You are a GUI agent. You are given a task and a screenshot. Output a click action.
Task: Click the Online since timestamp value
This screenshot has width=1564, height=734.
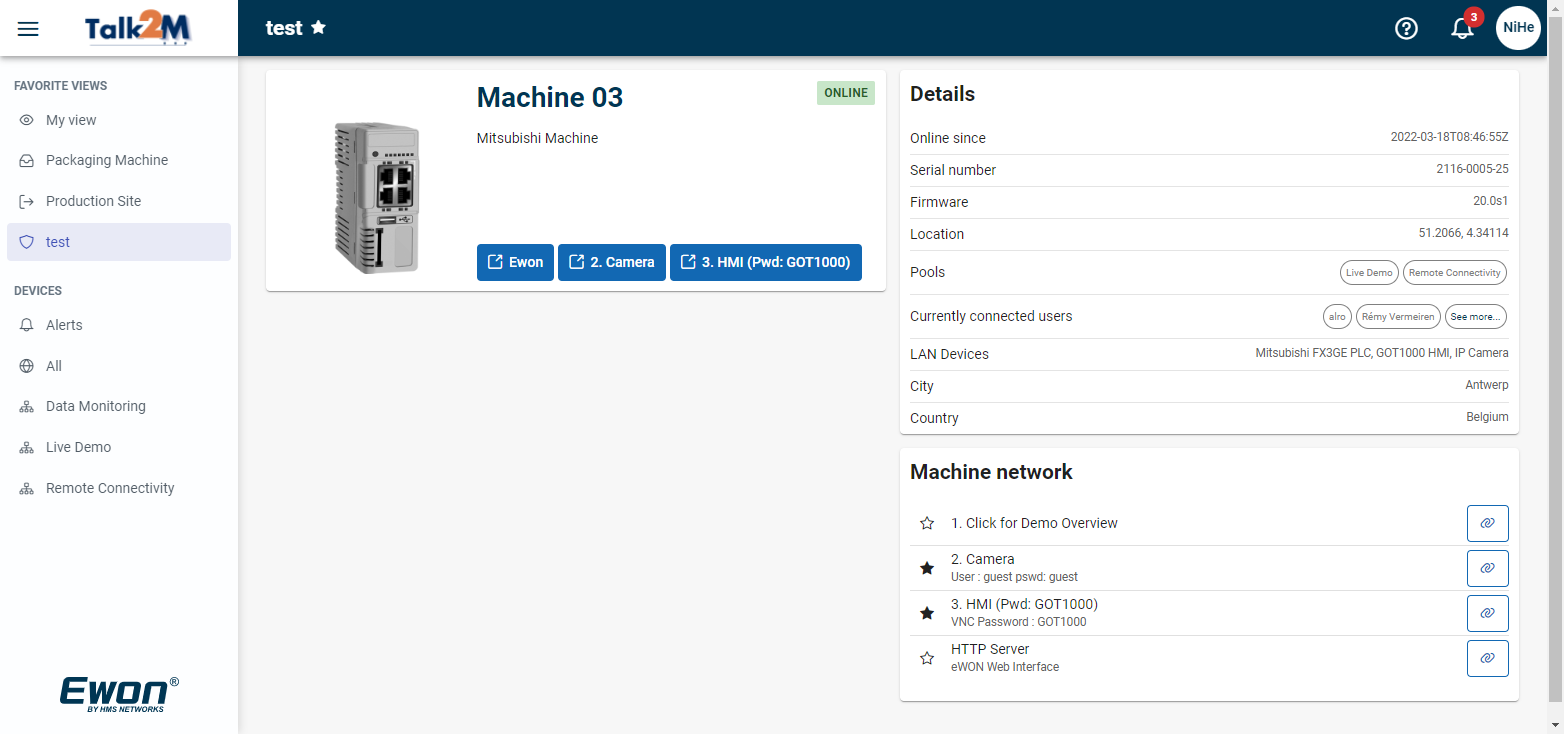tap(1449, 138)
